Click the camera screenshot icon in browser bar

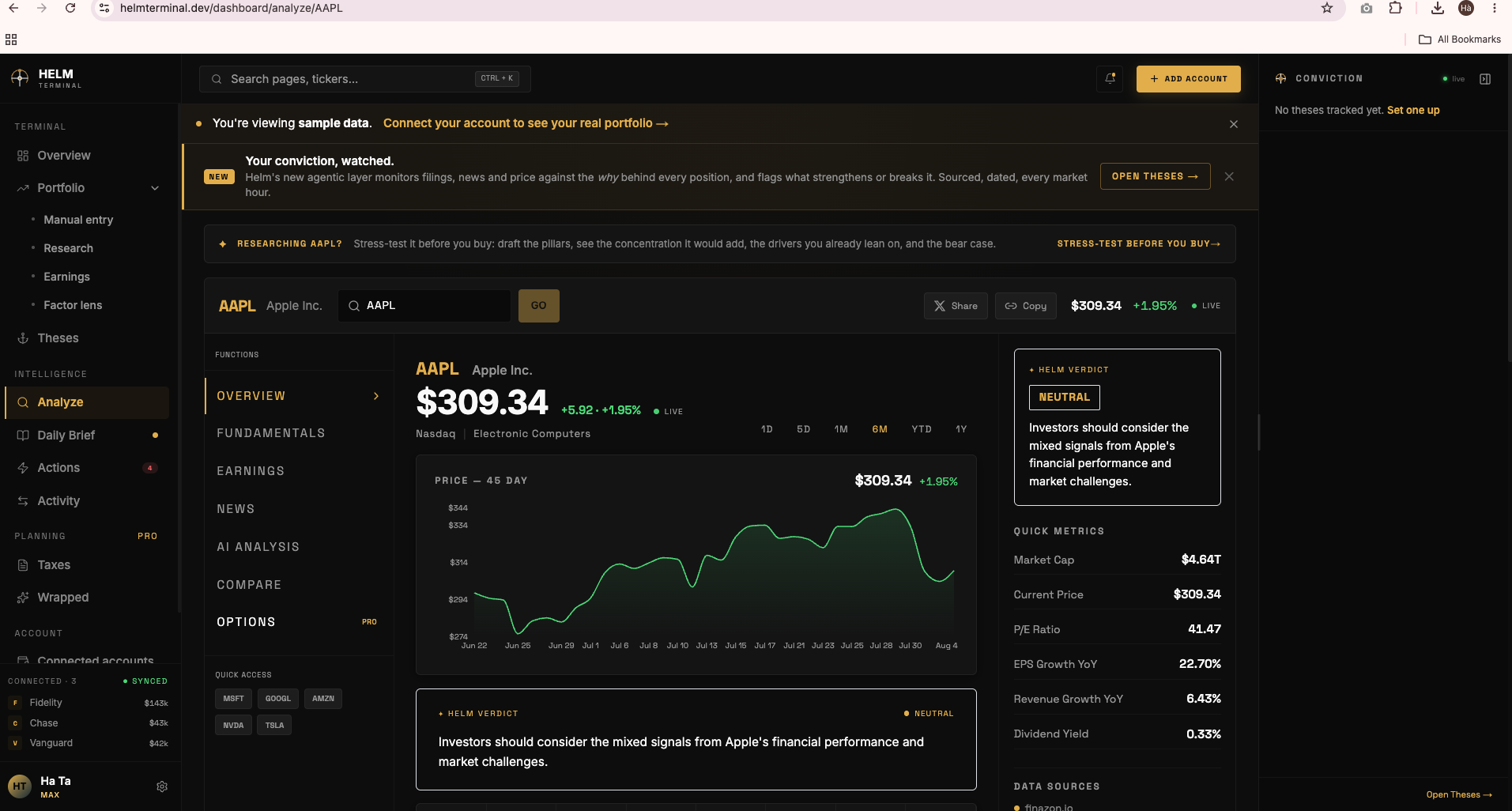tap(1367, 8)
